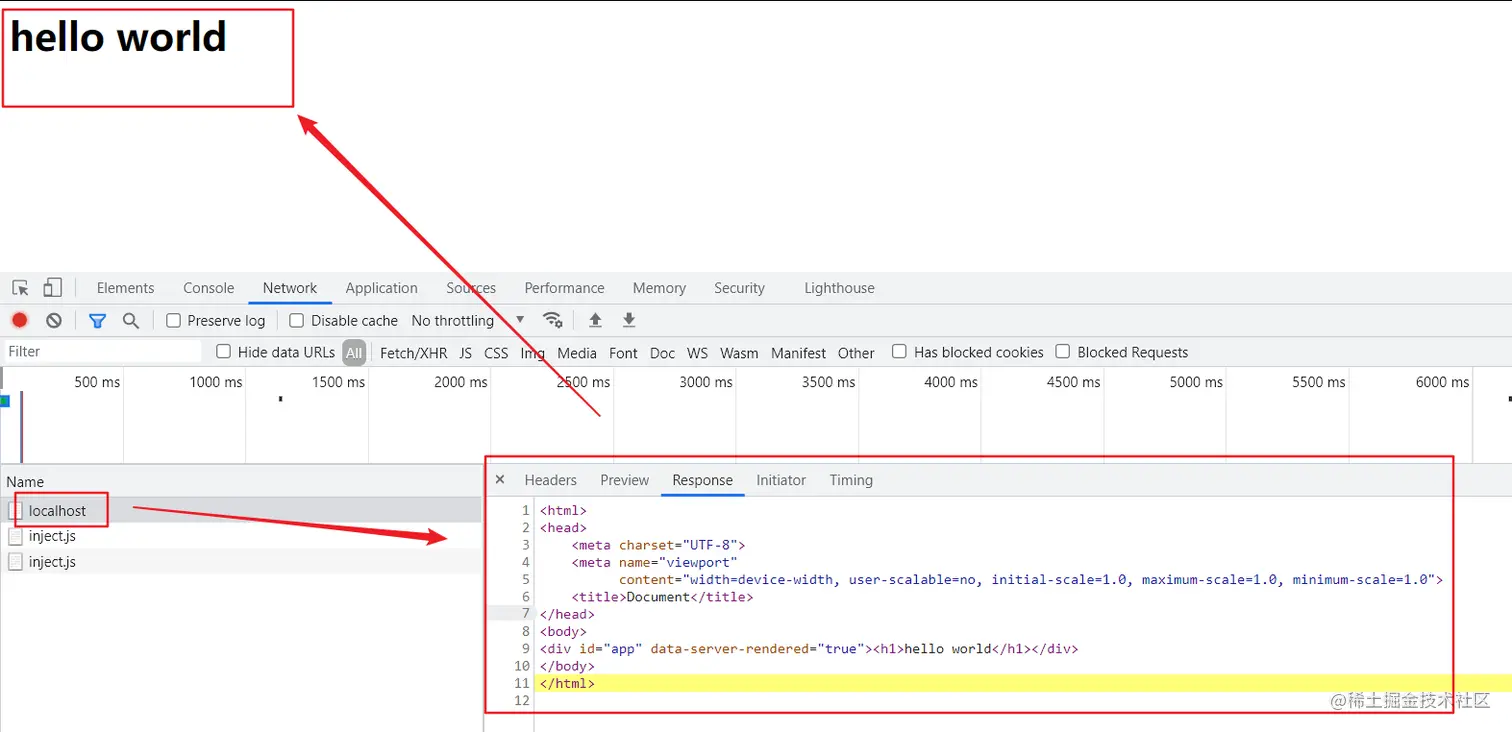
Task: Open the Console tab
Action: [x=209, y=288]
